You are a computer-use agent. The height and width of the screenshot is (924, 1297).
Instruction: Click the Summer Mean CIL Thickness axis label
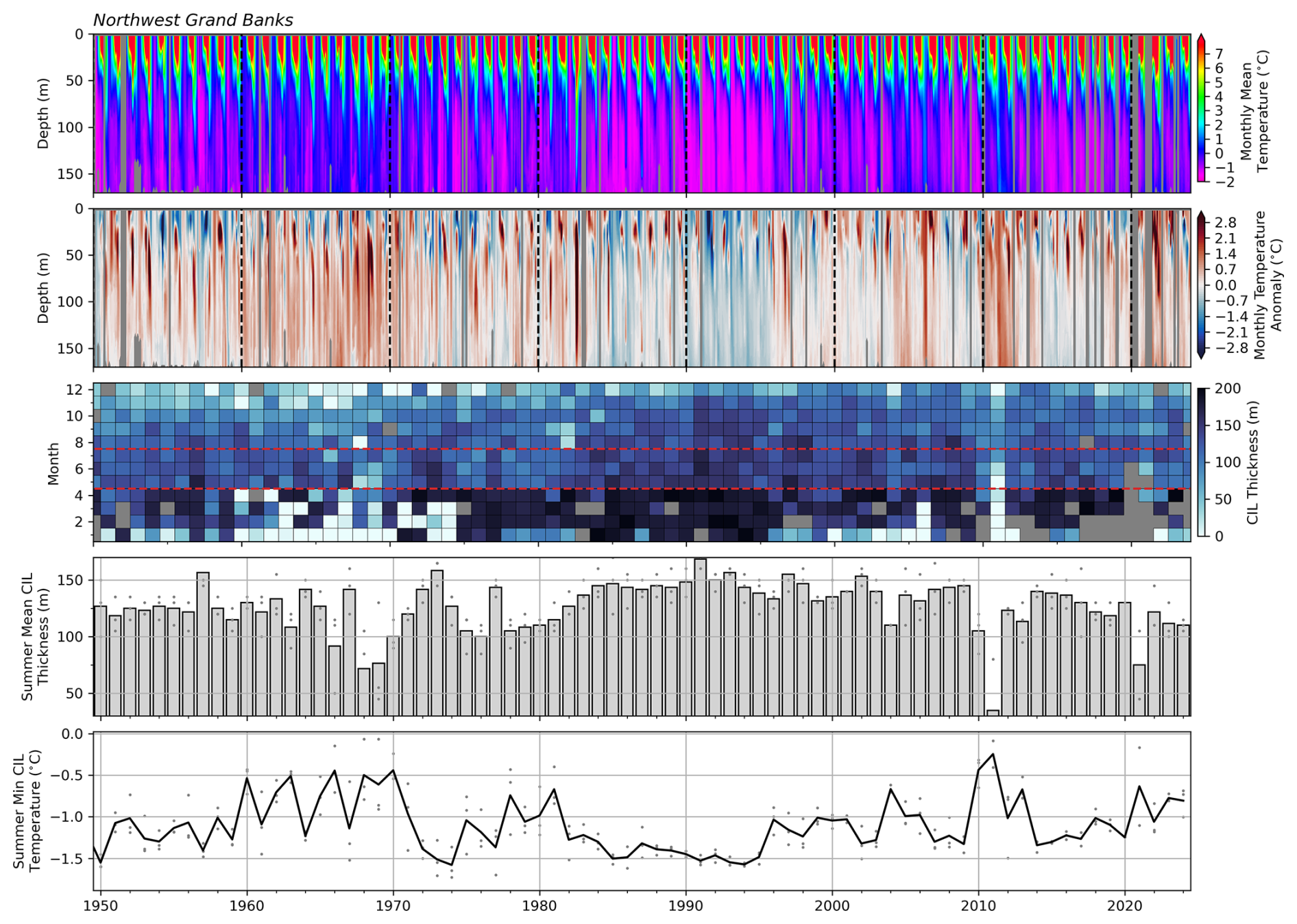click(x=36, y=636)
